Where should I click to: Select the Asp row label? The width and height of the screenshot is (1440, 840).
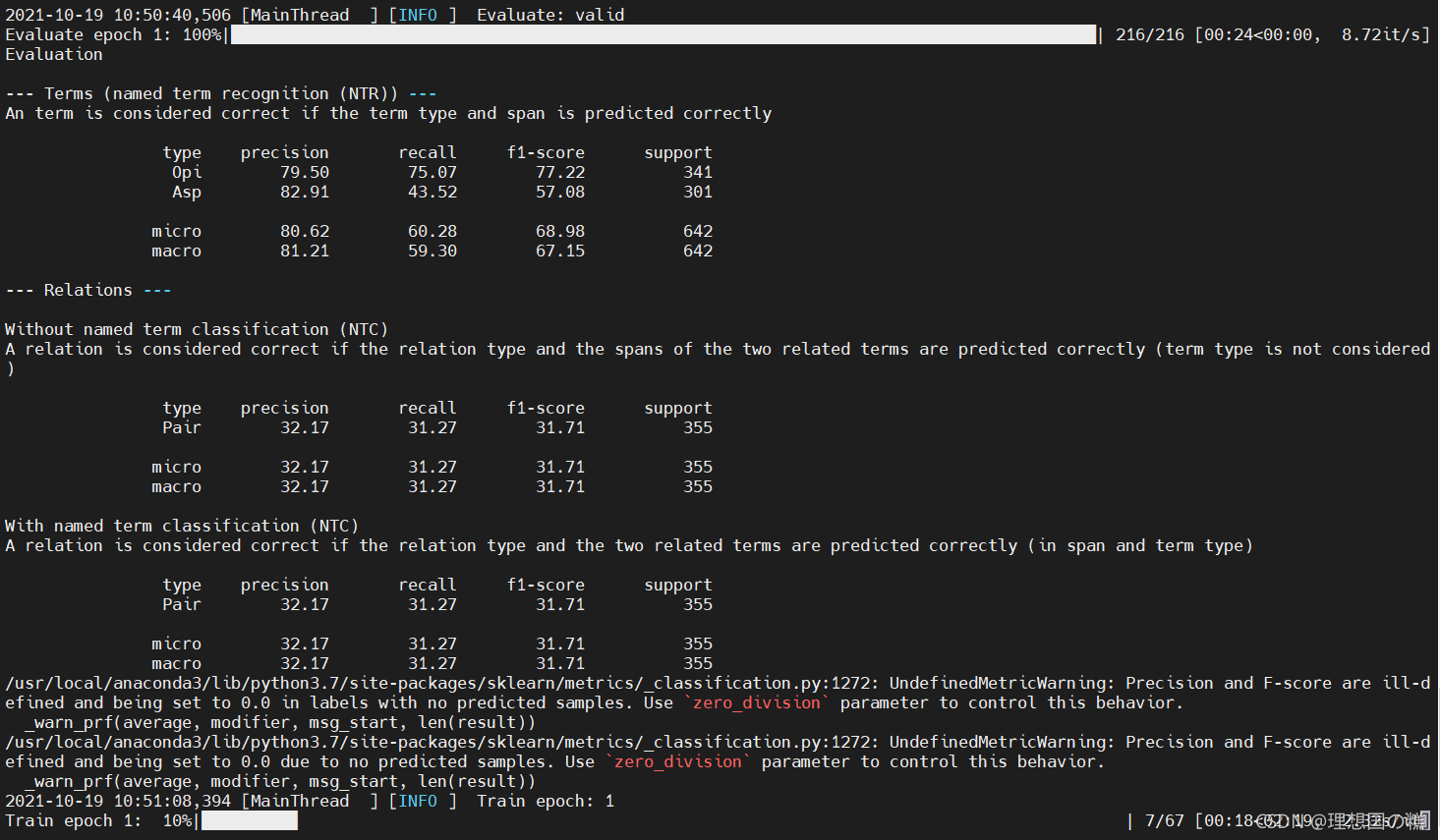pos(187,192)
